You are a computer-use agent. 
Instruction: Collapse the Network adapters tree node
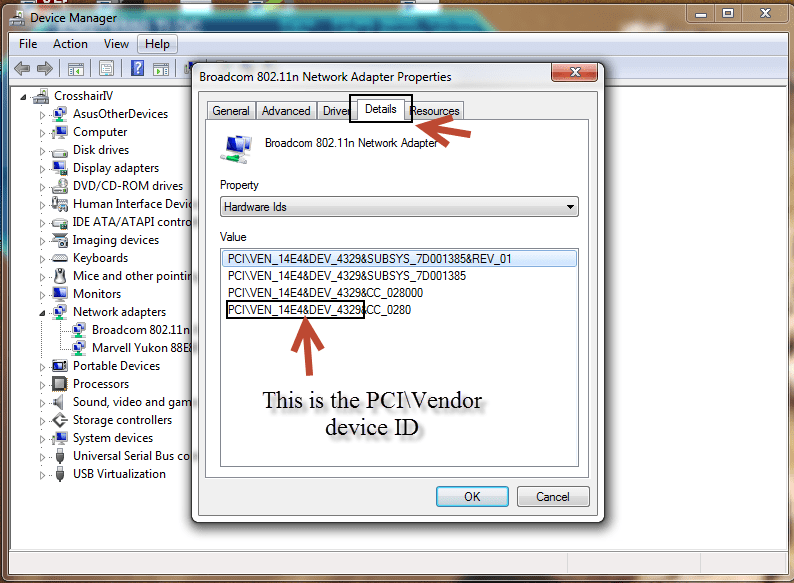coord(43,313)
